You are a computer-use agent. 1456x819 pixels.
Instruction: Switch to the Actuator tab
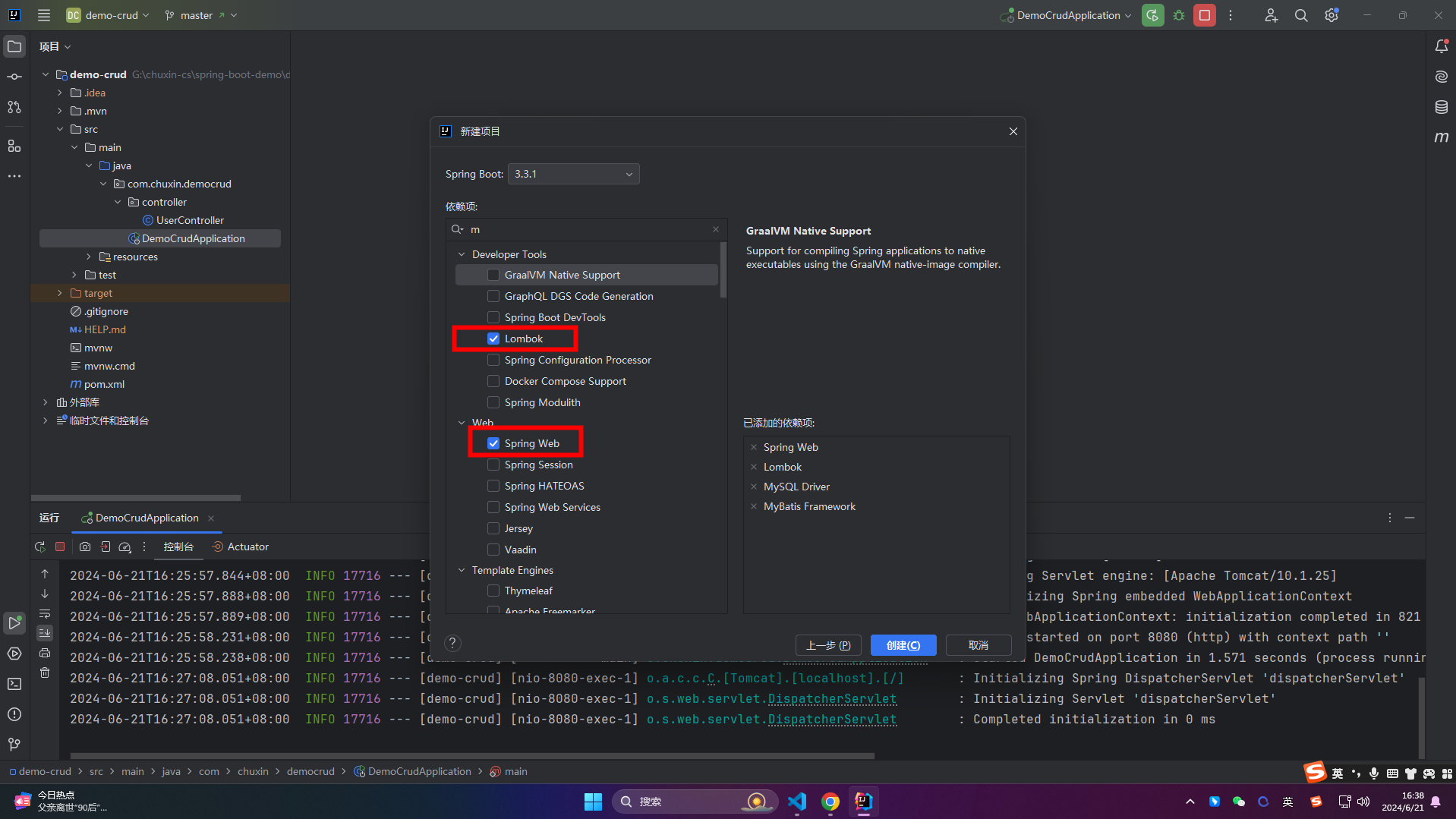240,547
